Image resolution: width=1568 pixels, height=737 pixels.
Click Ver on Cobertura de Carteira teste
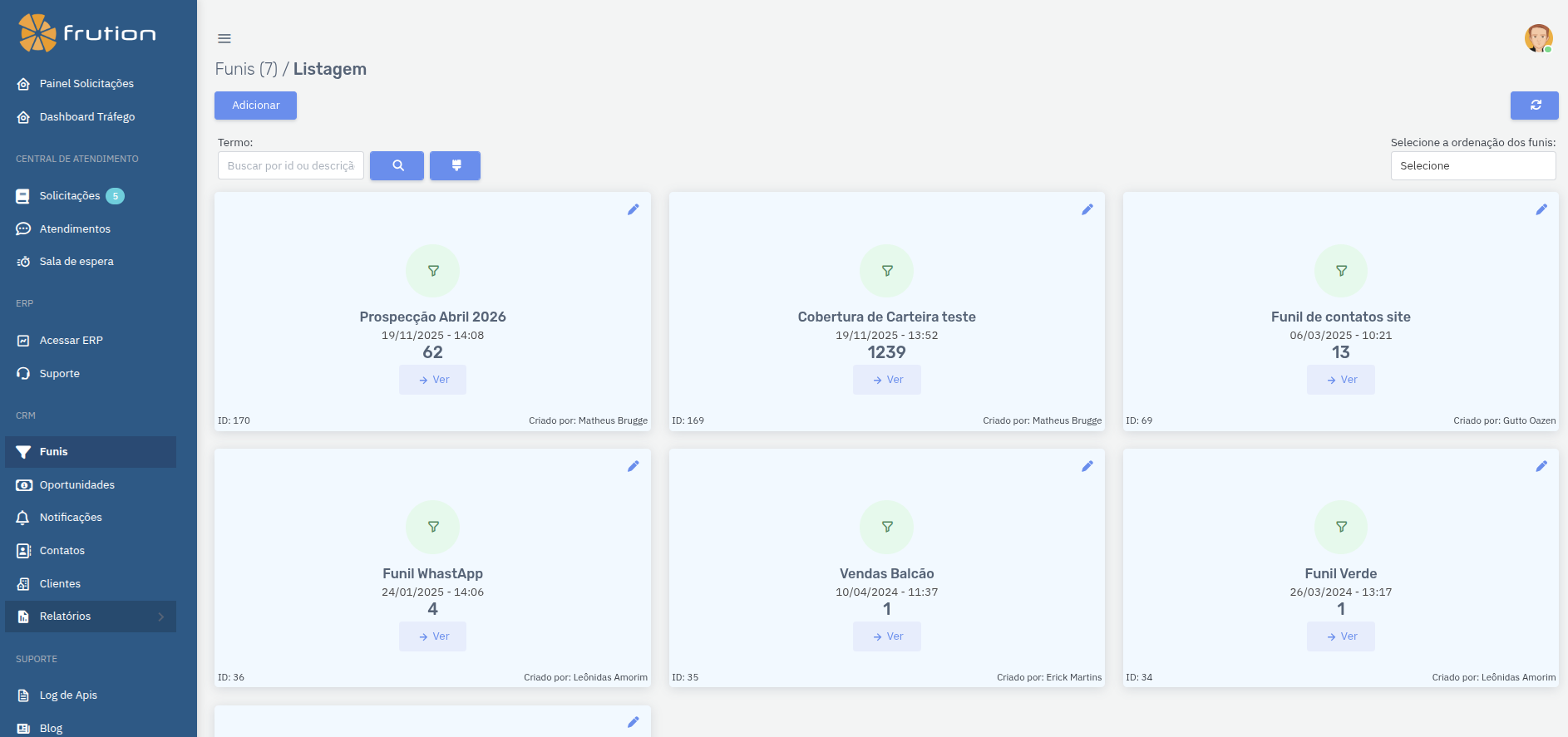(887, 380)
